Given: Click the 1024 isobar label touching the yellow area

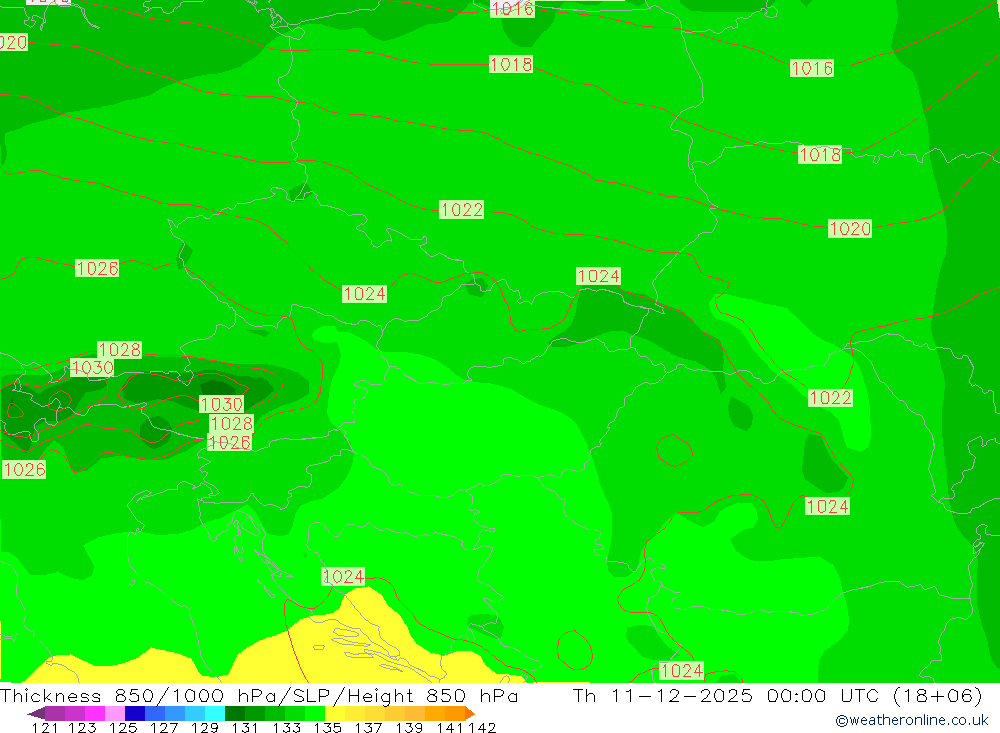Looking at the screenshot, I should (343, 577).
